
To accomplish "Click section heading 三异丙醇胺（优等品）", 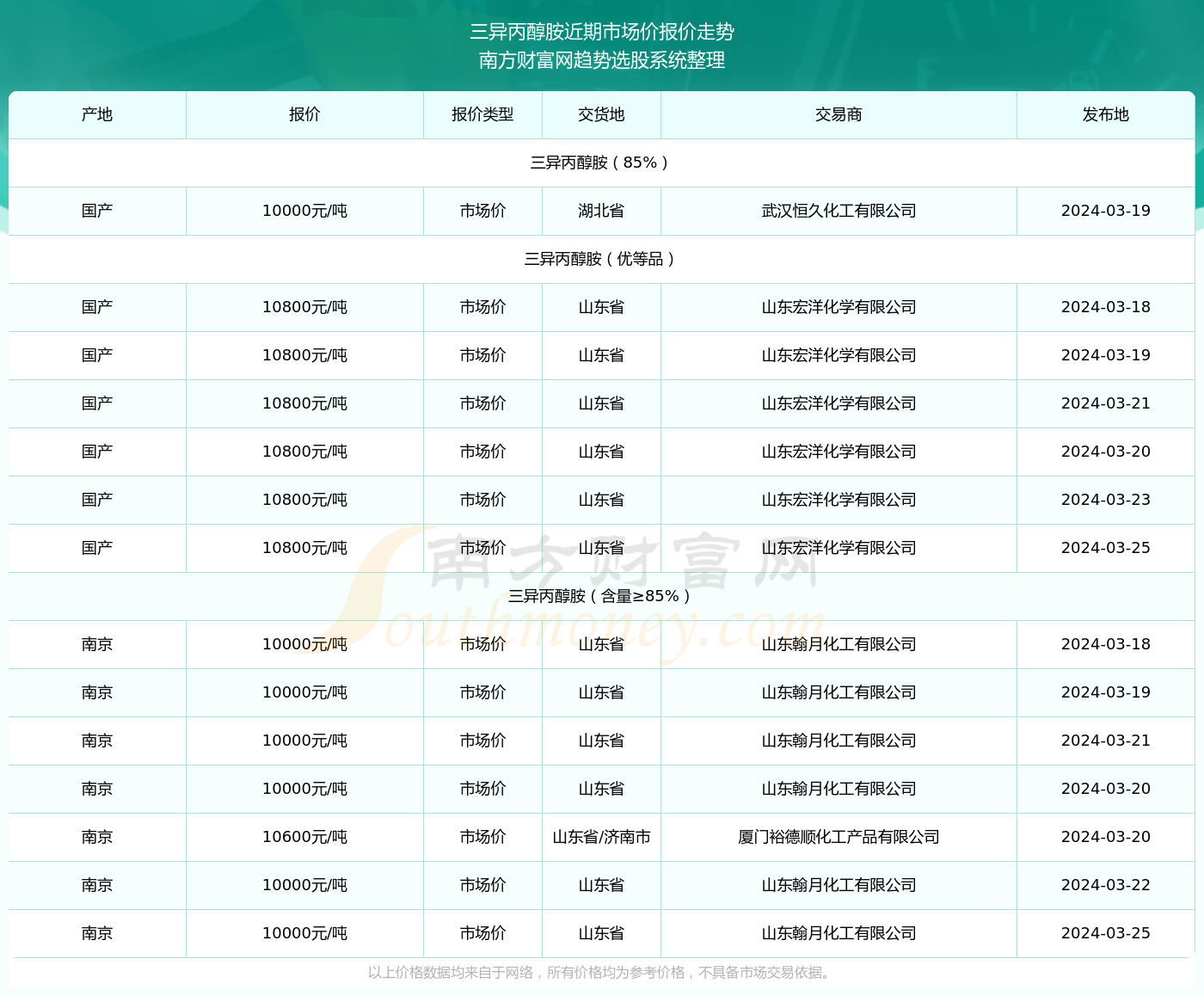I will point(601,259).
